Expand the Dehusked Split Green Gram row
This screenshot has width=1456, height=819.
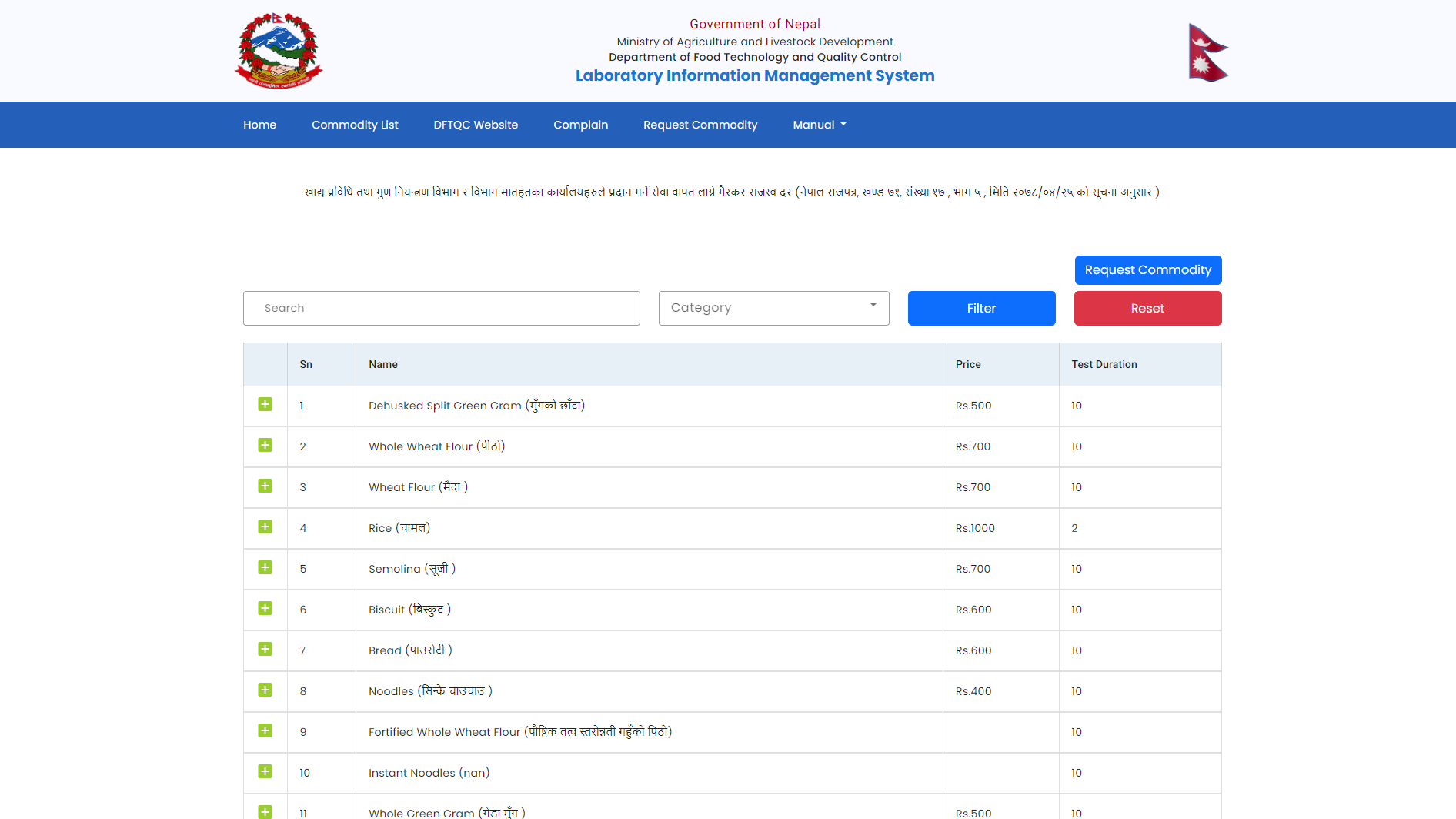click(265, 405)
